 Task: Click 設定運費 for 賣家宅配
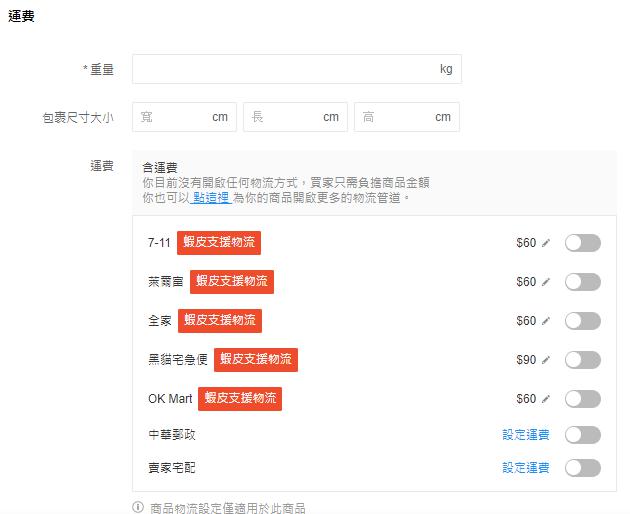coord(526,468)
